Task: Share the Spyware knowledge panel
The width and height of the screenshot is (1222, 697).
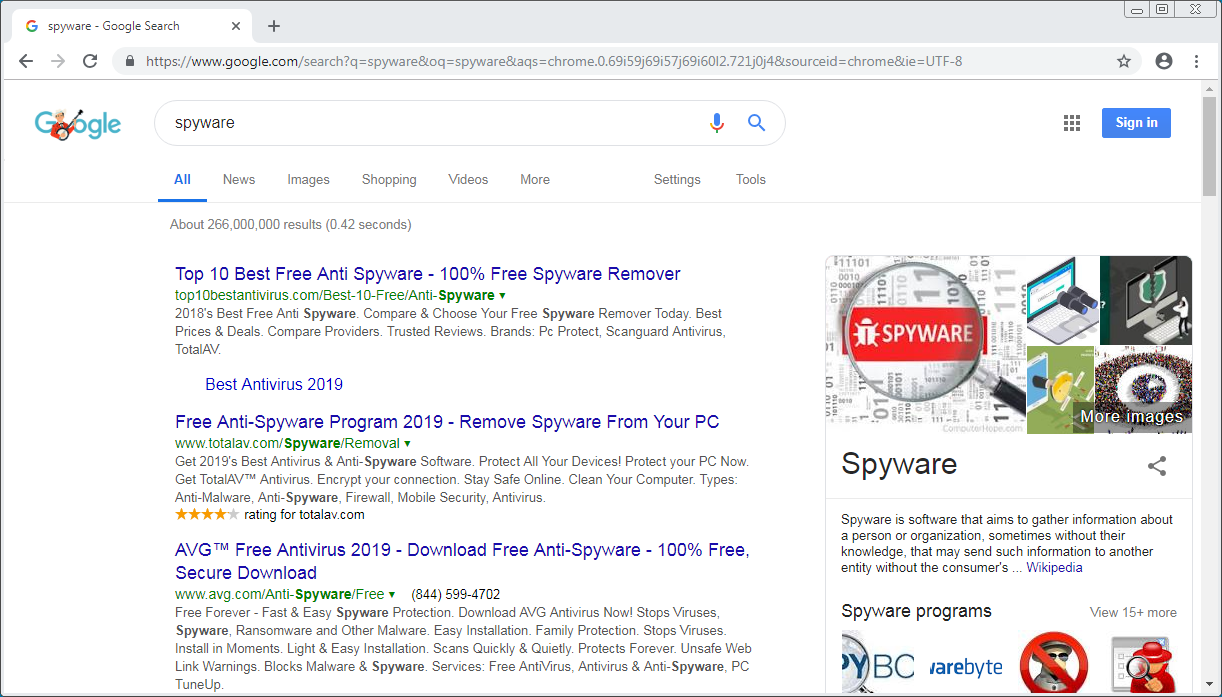Action: [x=1157, y=465]
